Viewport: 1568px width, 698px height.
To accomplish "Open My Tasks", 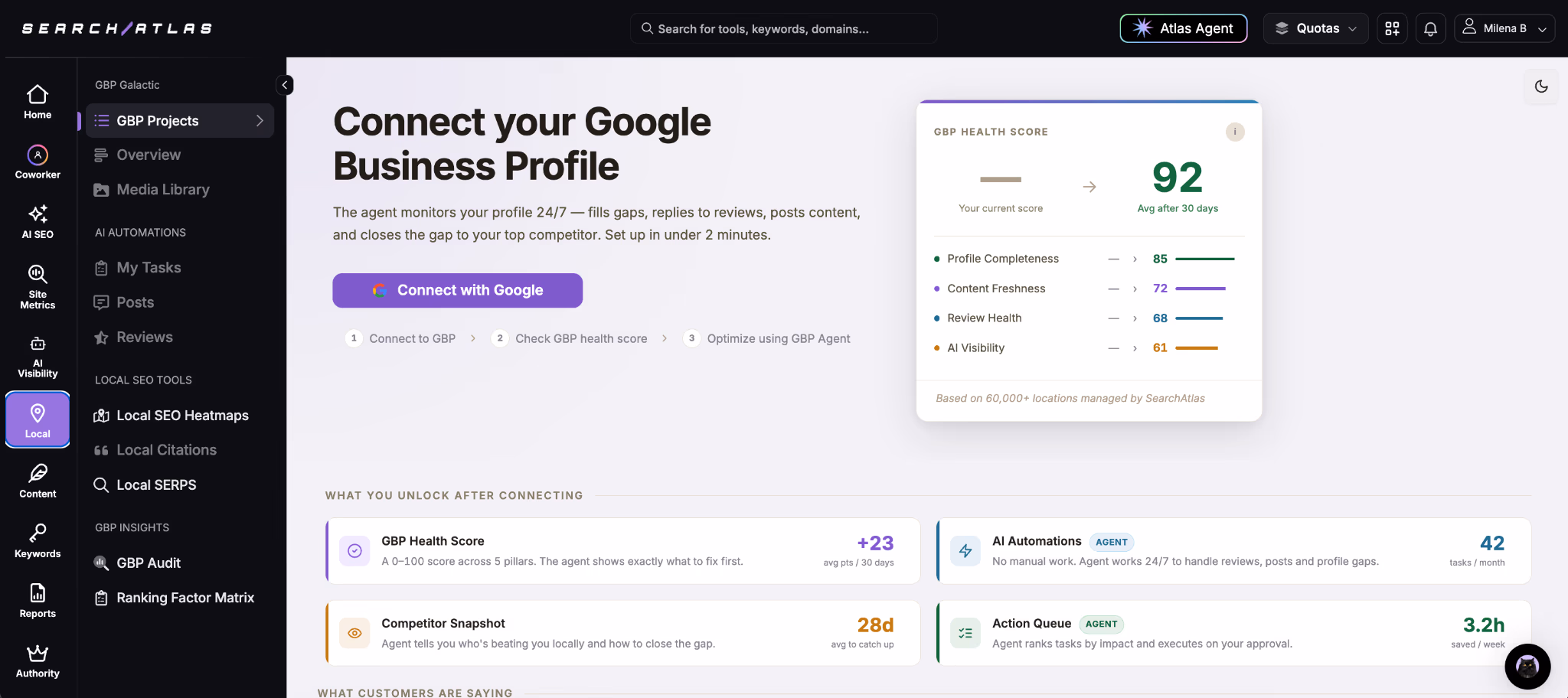I will click(x=180, y=268).
